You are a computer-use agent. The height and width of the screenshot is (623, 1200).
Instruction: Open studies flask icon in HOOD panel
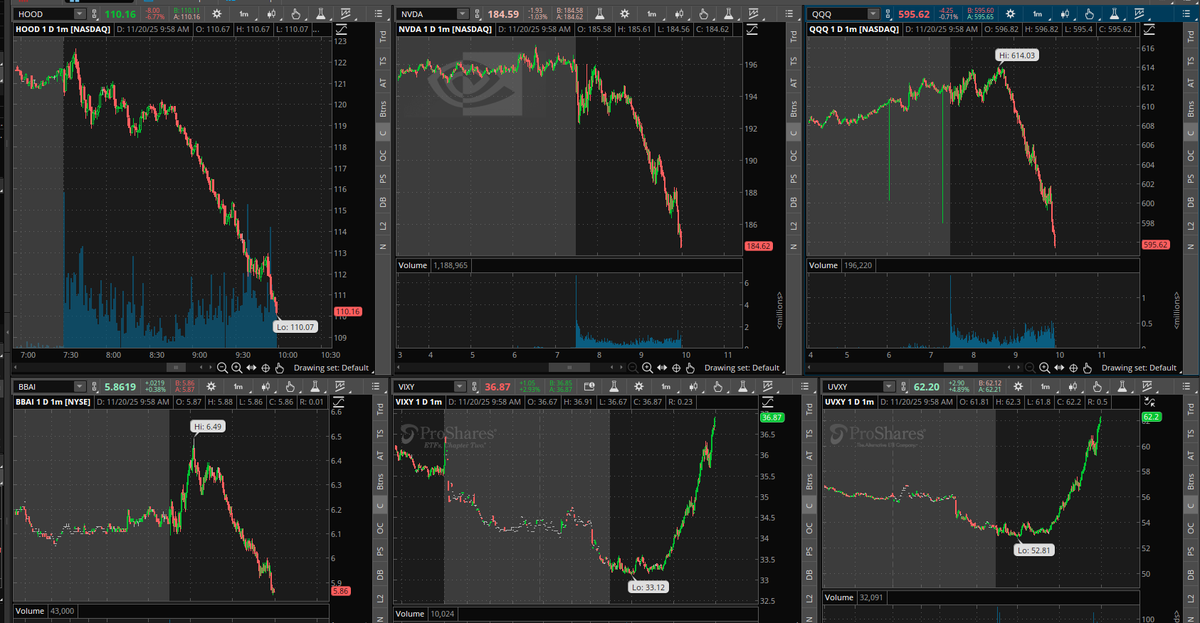[320, 14]
